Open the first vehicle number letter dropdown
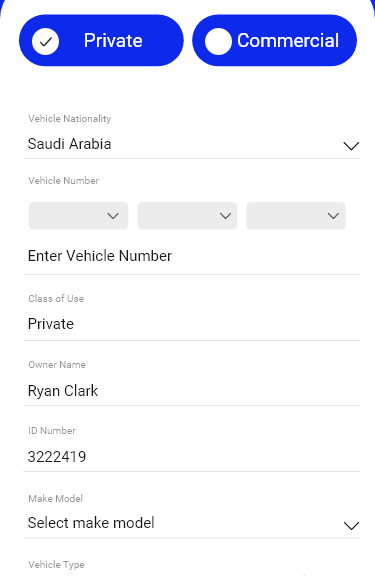The height and width of the screenshot is (576, 375). (78, 216)
